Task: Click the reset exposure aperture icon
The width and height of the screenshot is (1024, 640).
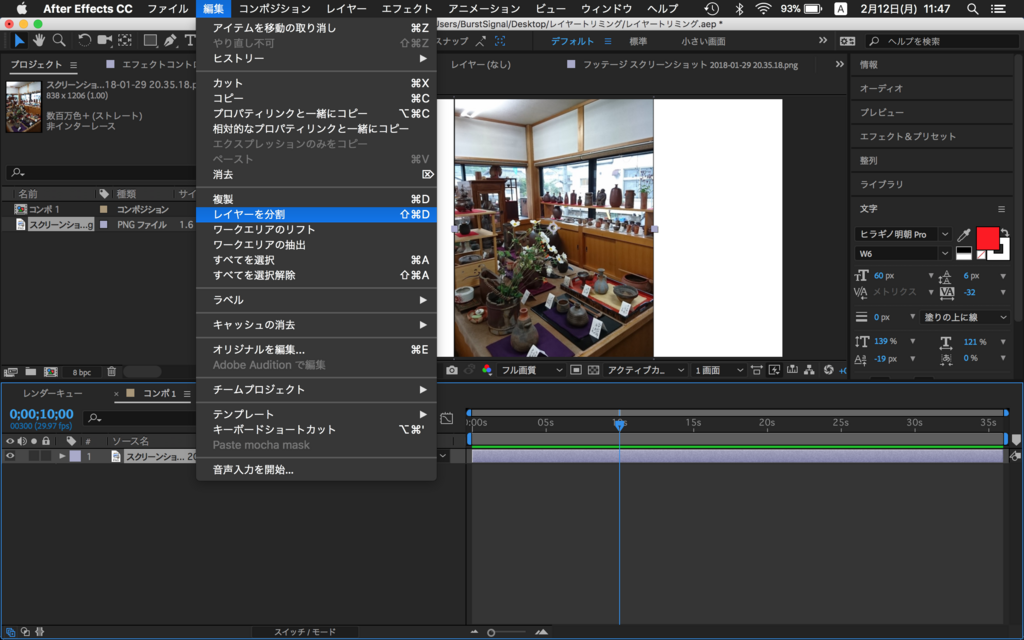Action: point(829,370)
